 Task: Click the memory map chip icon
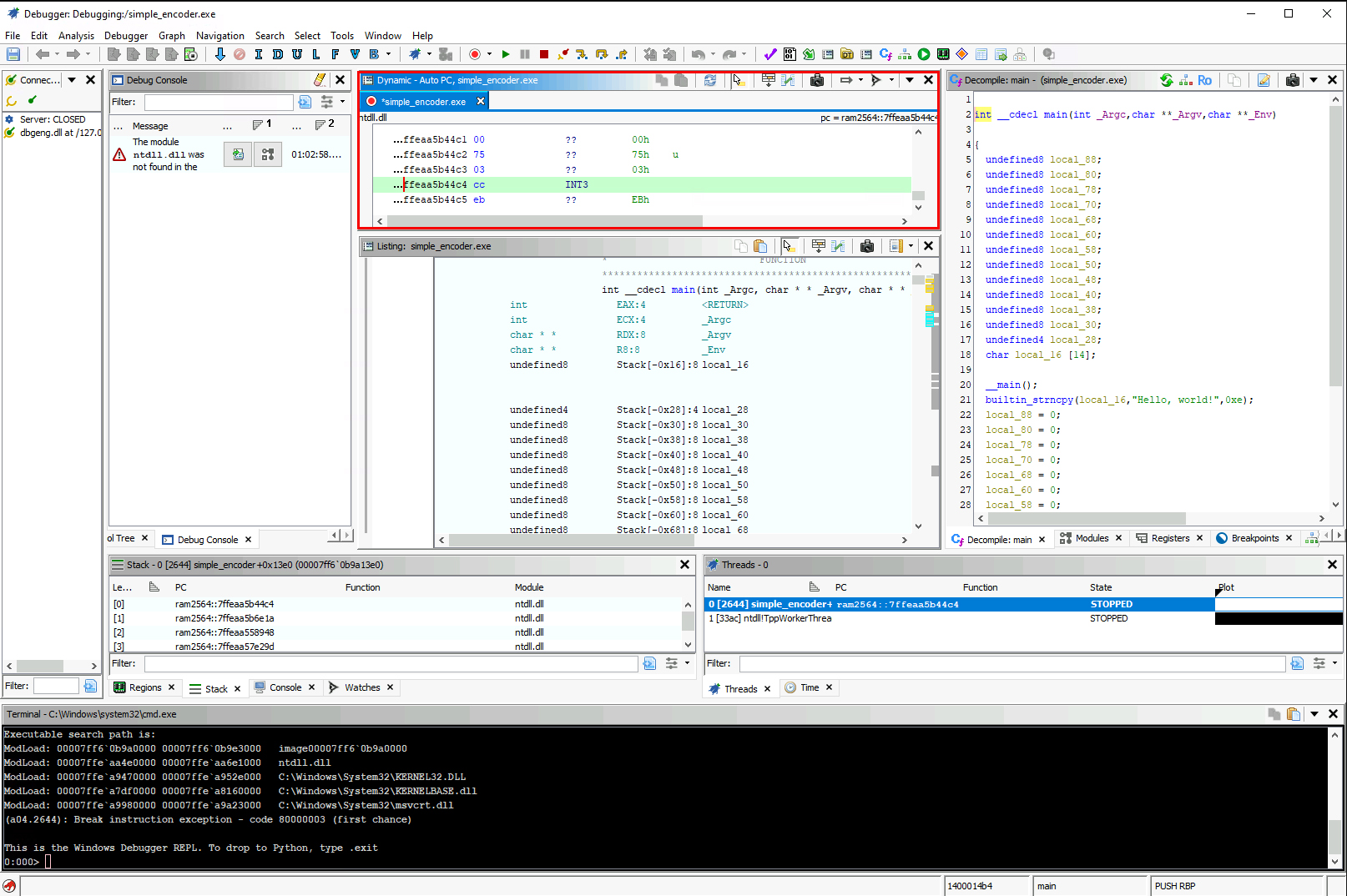[943, 54]
